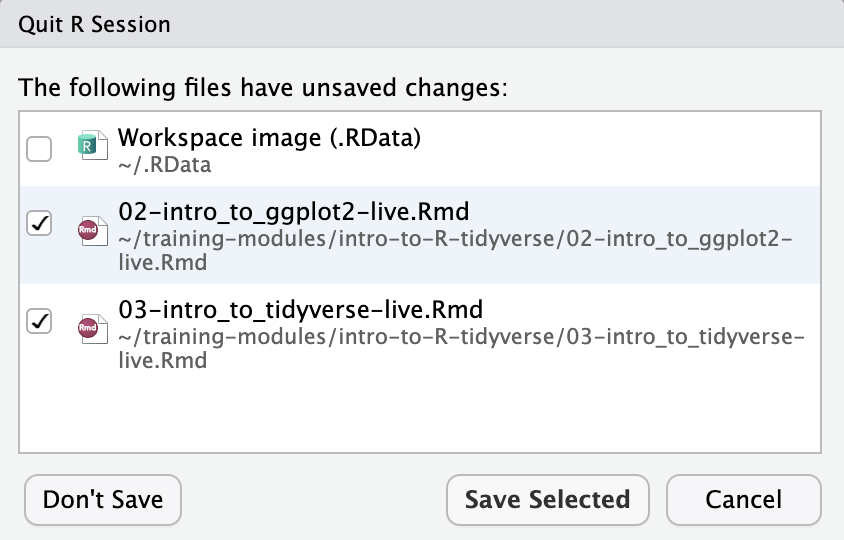844x540 pixels.
Task: Click the Quit R Session title bar
Action: pyautogui.click(x=94, y=23)
